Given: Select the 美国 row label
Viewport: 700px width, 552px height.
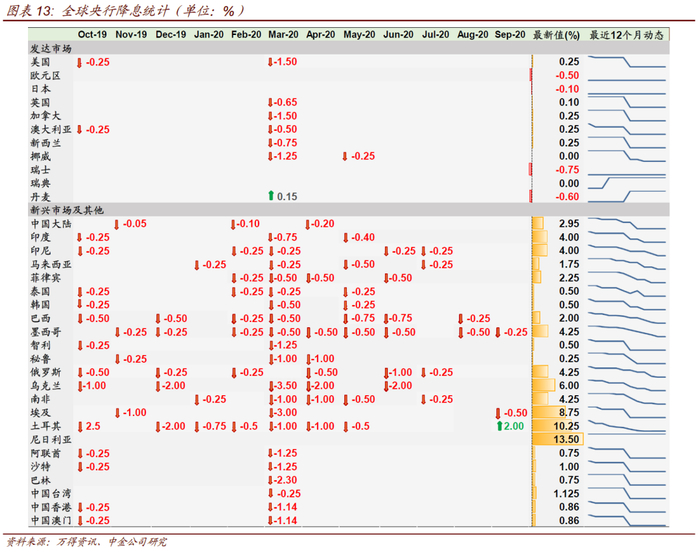Looking at the screenshot, I should pyautogui.click(x=40, y=62).
